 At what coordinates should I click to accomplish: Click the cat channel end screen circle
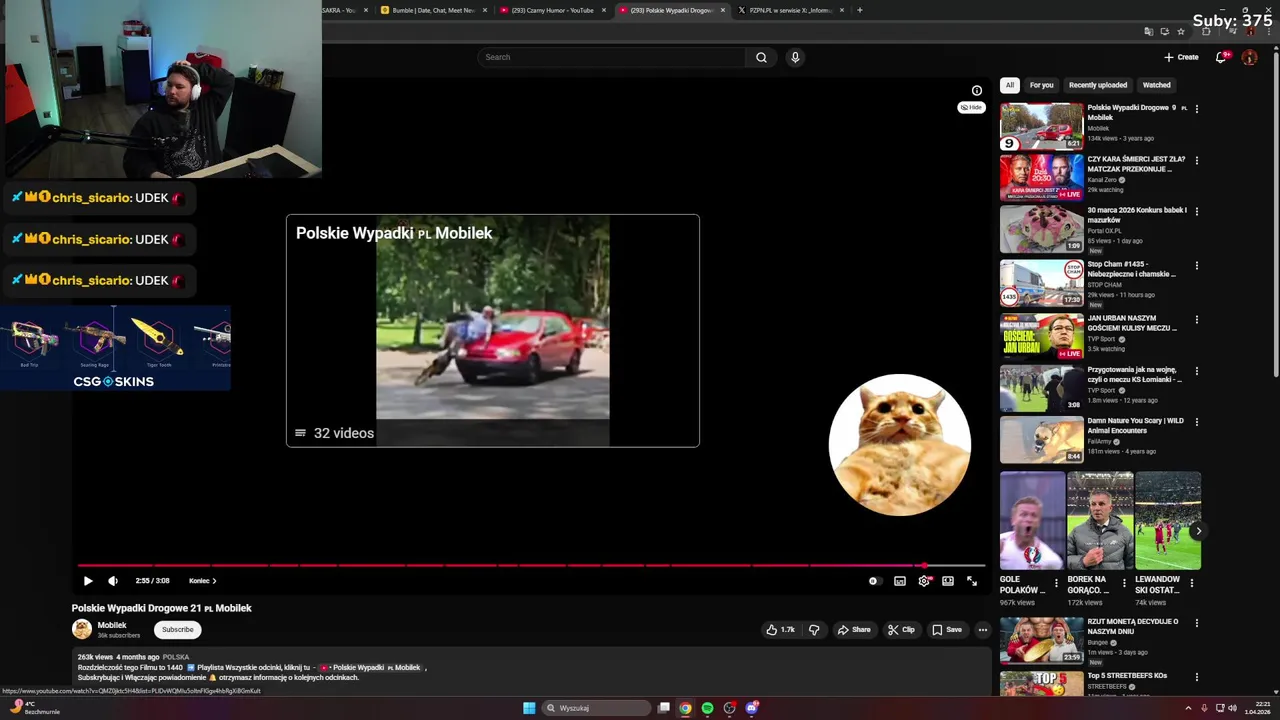click(x=900, y=445)
